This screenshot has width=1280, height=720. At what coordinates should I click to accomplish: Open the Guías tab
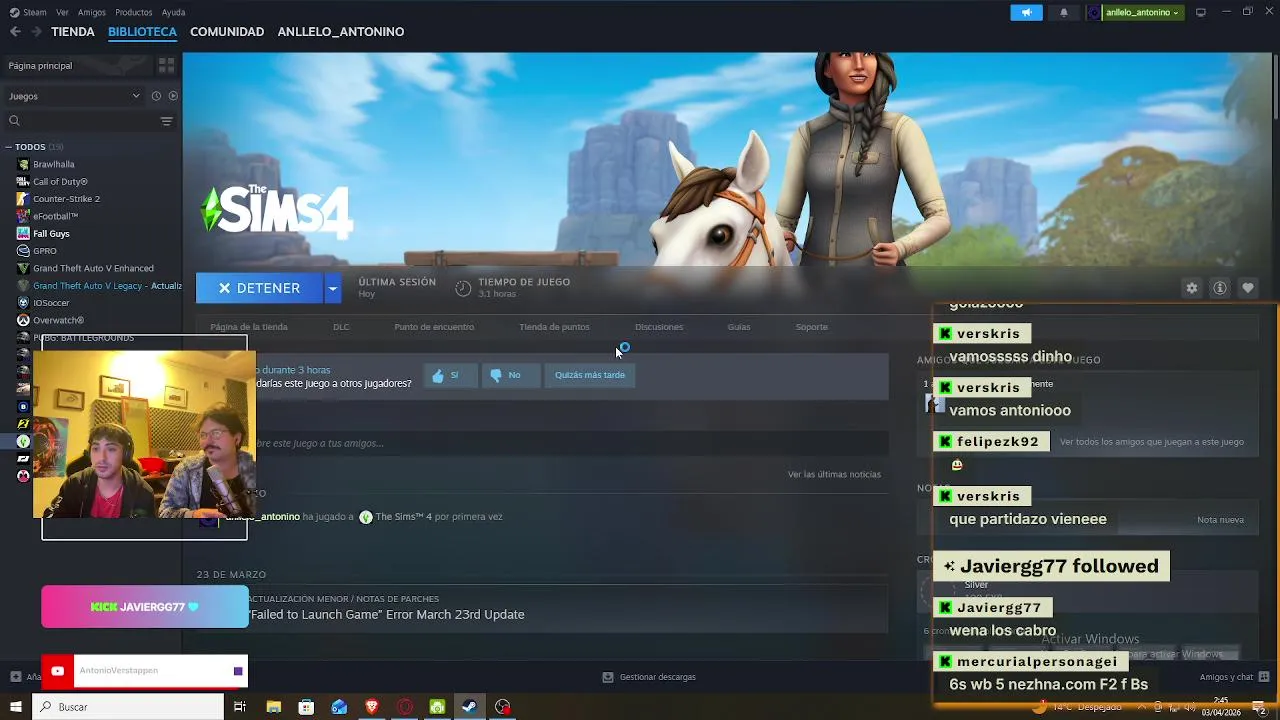click(x=739, y=327)
